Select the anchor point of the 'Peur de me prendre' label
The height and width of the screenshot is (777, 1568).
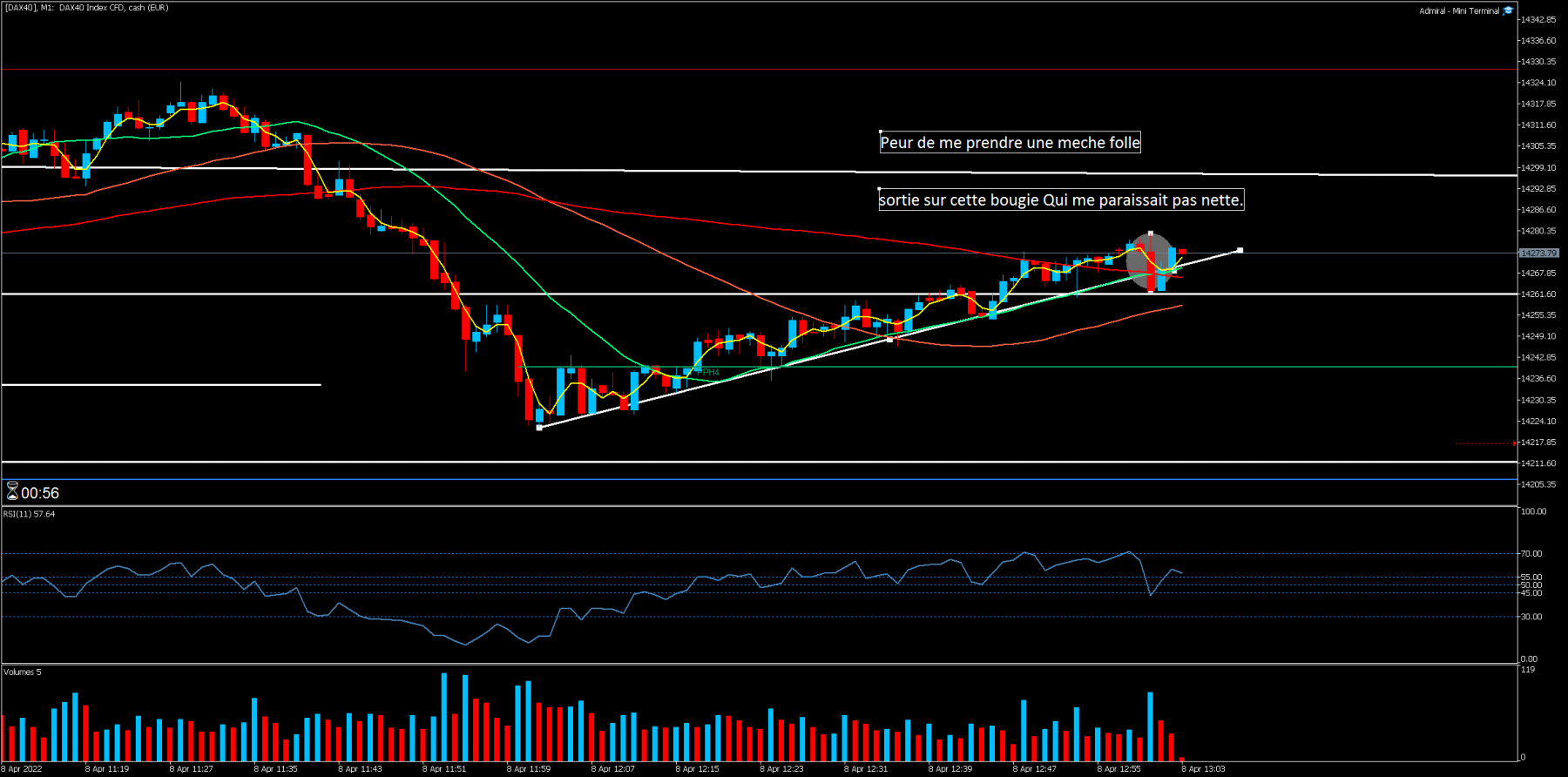point(880,132)
